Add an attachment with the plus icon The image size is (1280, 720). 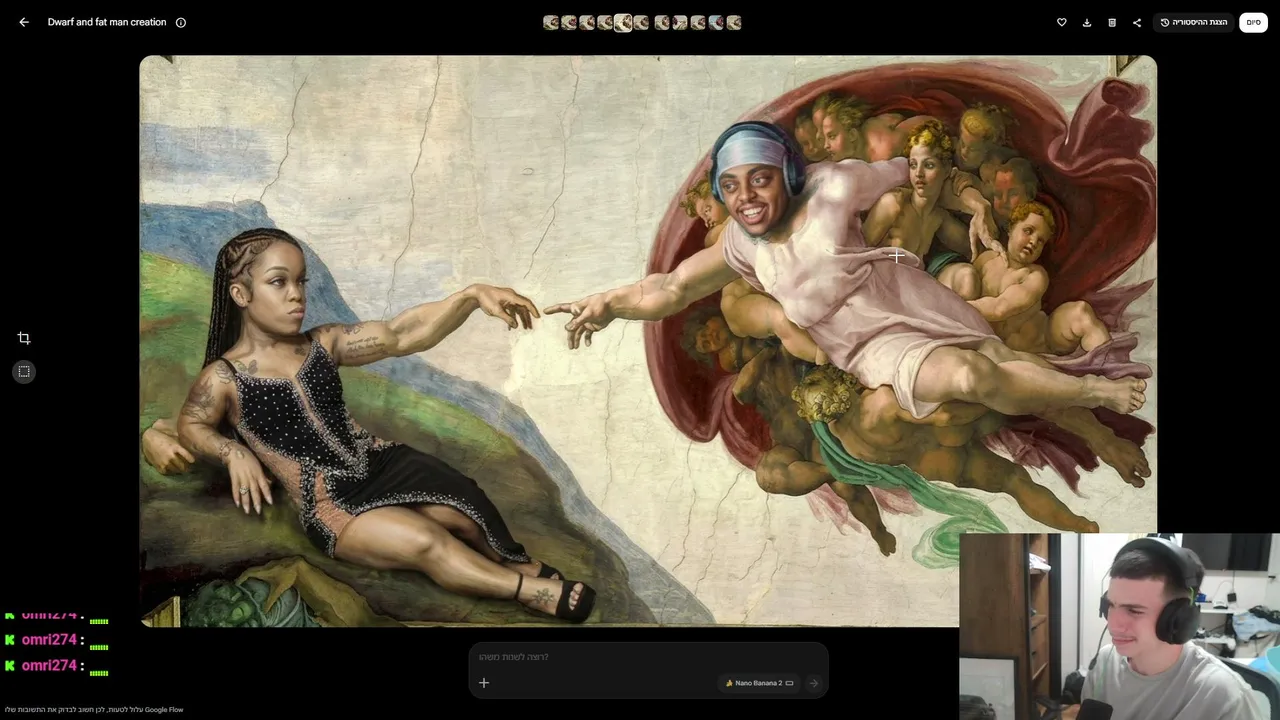click(484, 683)
